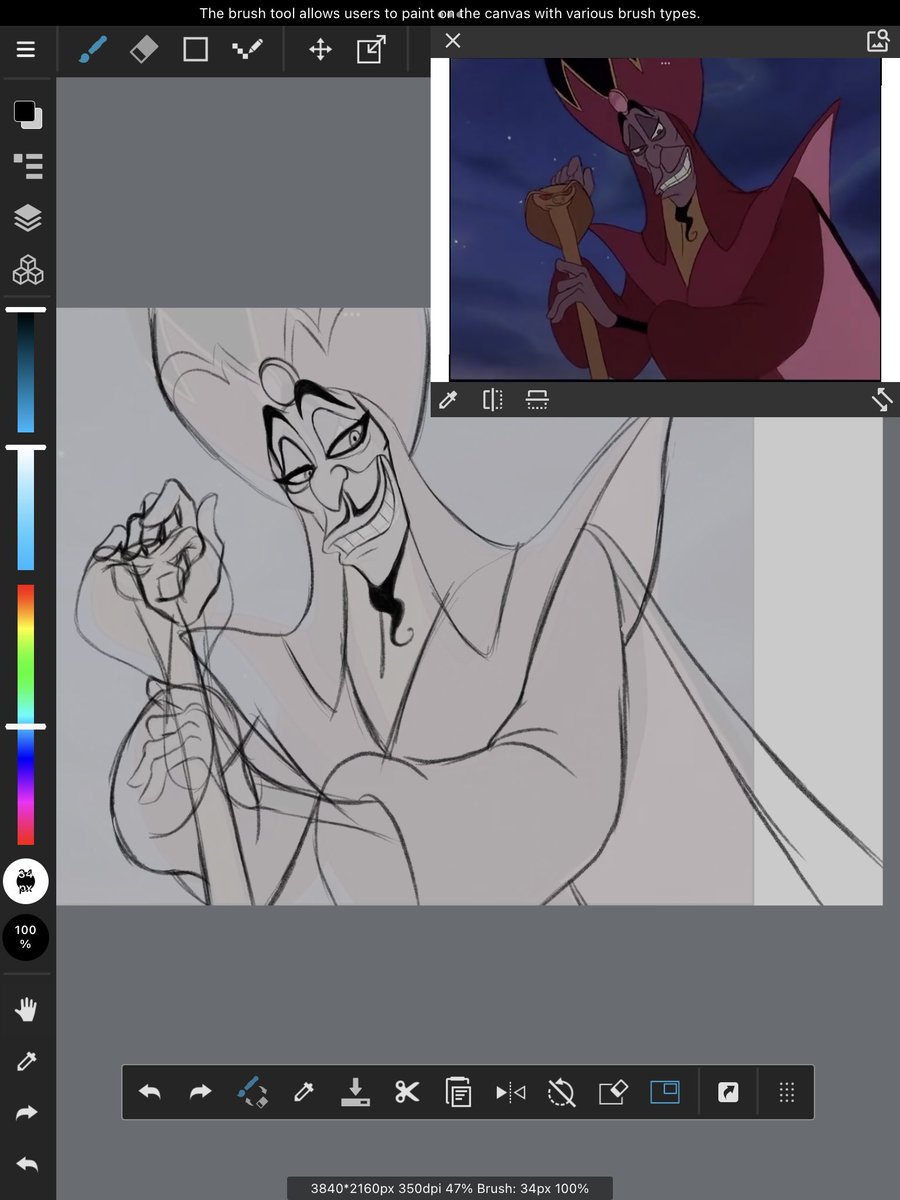
Task: Flip the reference image vertically
Action: point(537,400)
